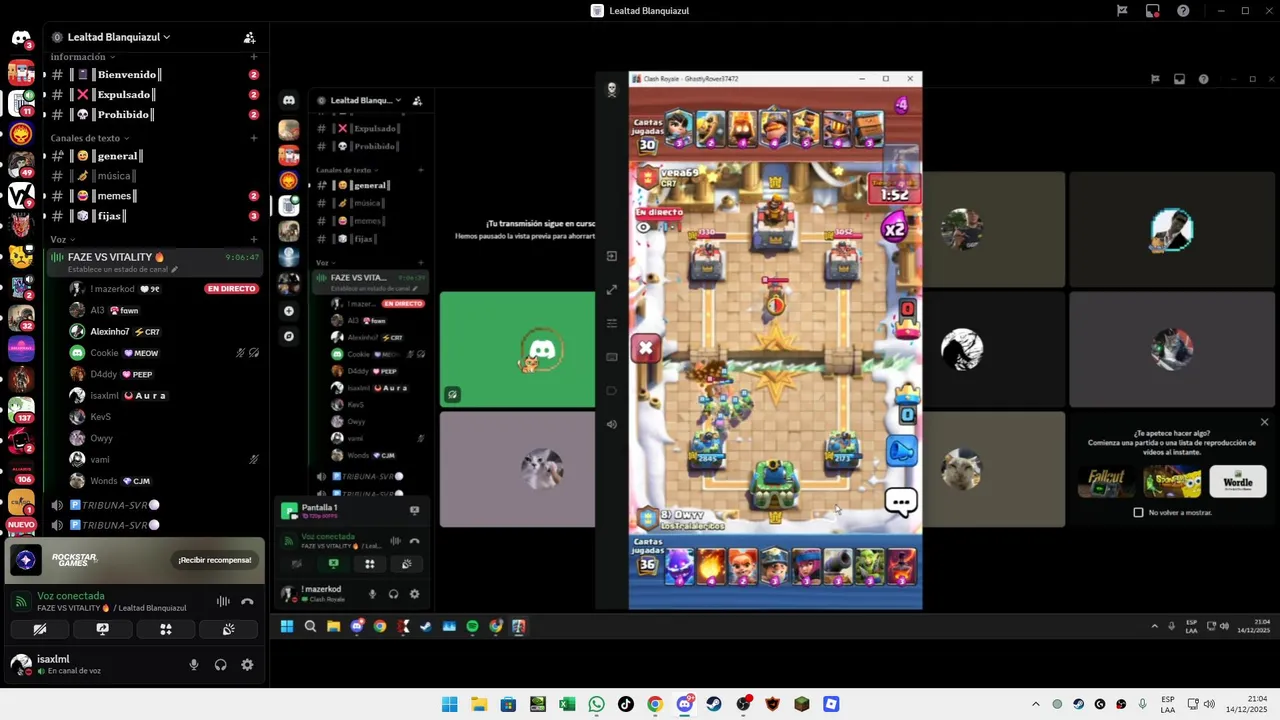Join first TRIBUNA-SVR voice channel
1280x720 pixels.
[155, 505]
